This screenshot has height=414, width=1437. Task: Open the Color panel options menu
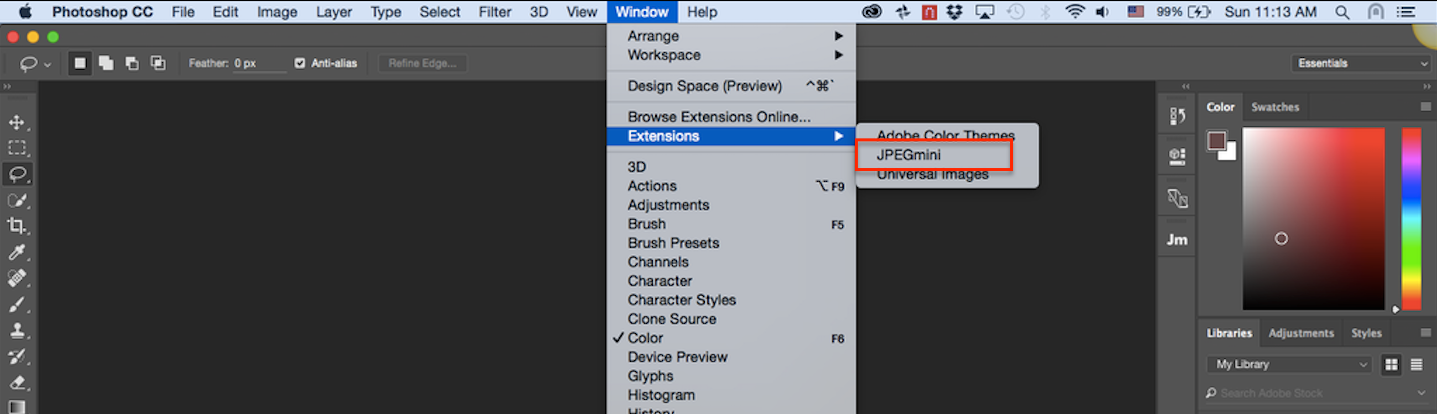coord(1426,107)
